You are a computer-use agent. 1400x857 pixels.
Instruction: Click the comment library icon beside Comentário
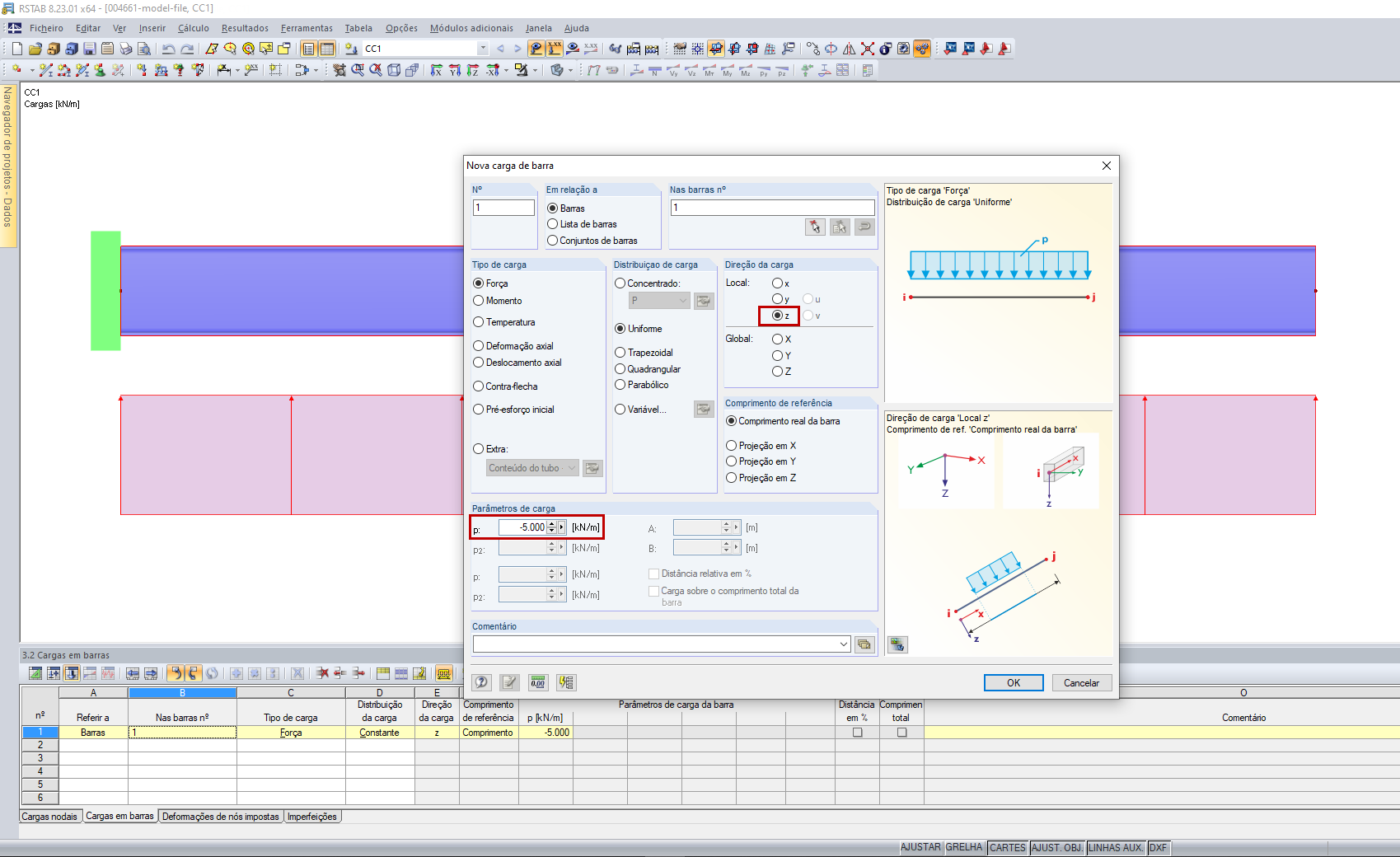coord(864,644)
